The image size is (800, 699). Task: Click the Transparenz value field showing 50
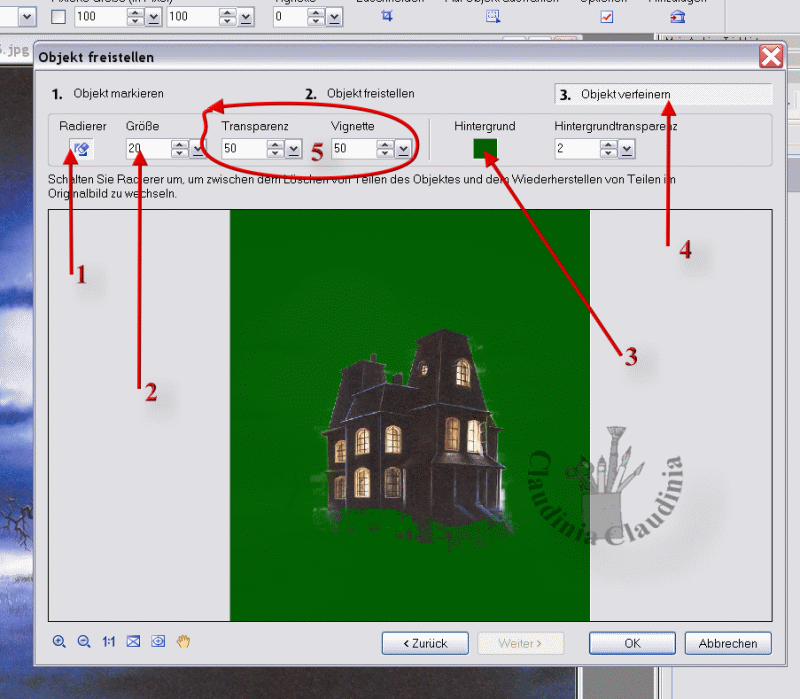[244, 149]
